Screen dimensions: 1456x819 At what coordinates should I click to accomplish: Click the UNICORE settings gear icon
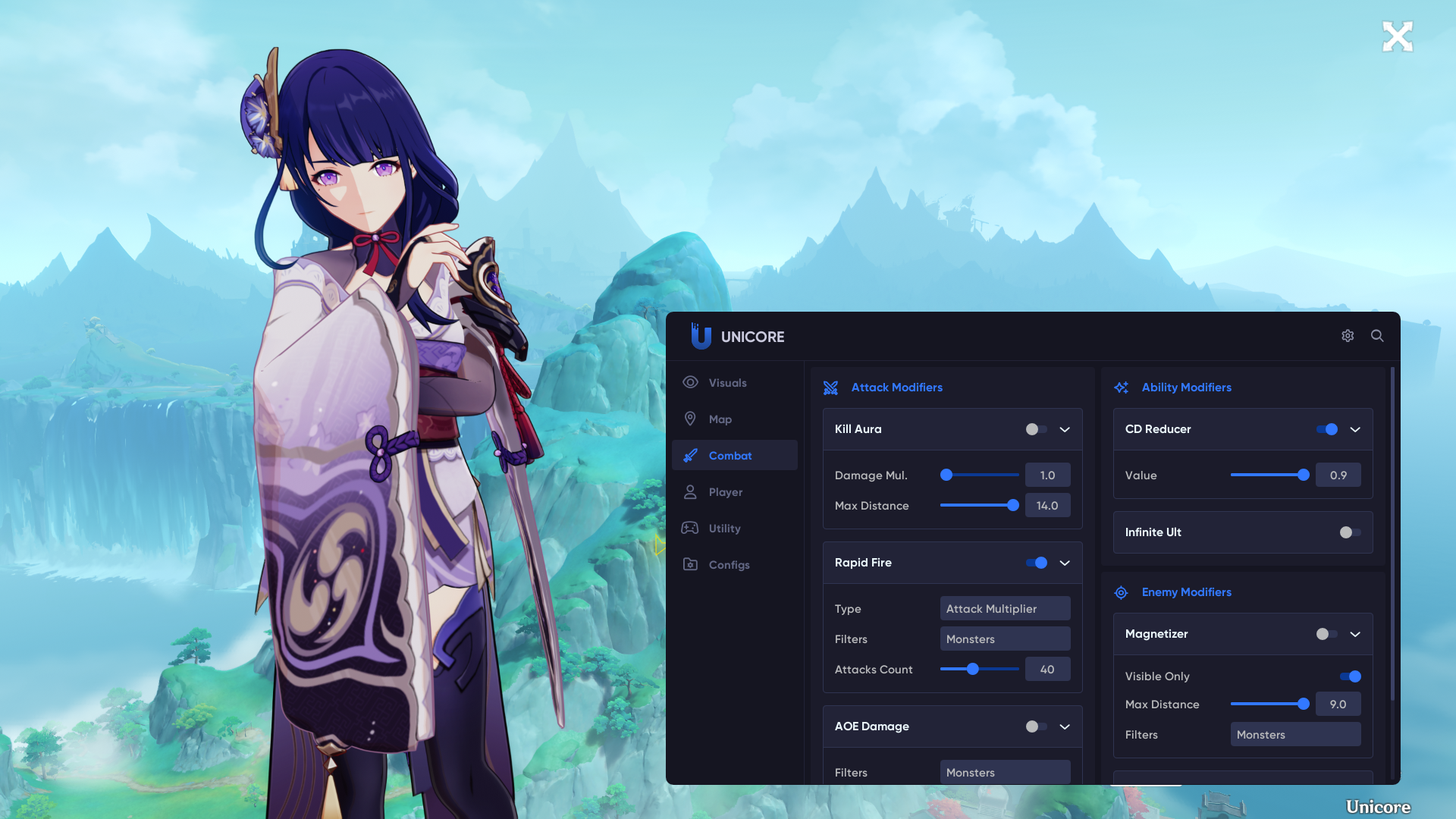1347,336
